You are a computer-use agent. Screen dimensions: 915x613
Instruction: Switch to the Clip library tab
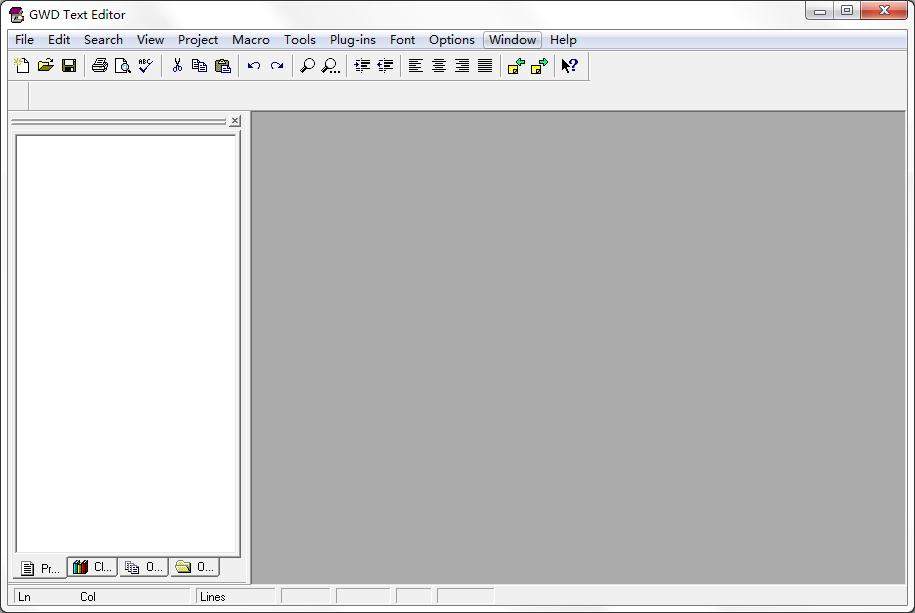tap(91, 567)
